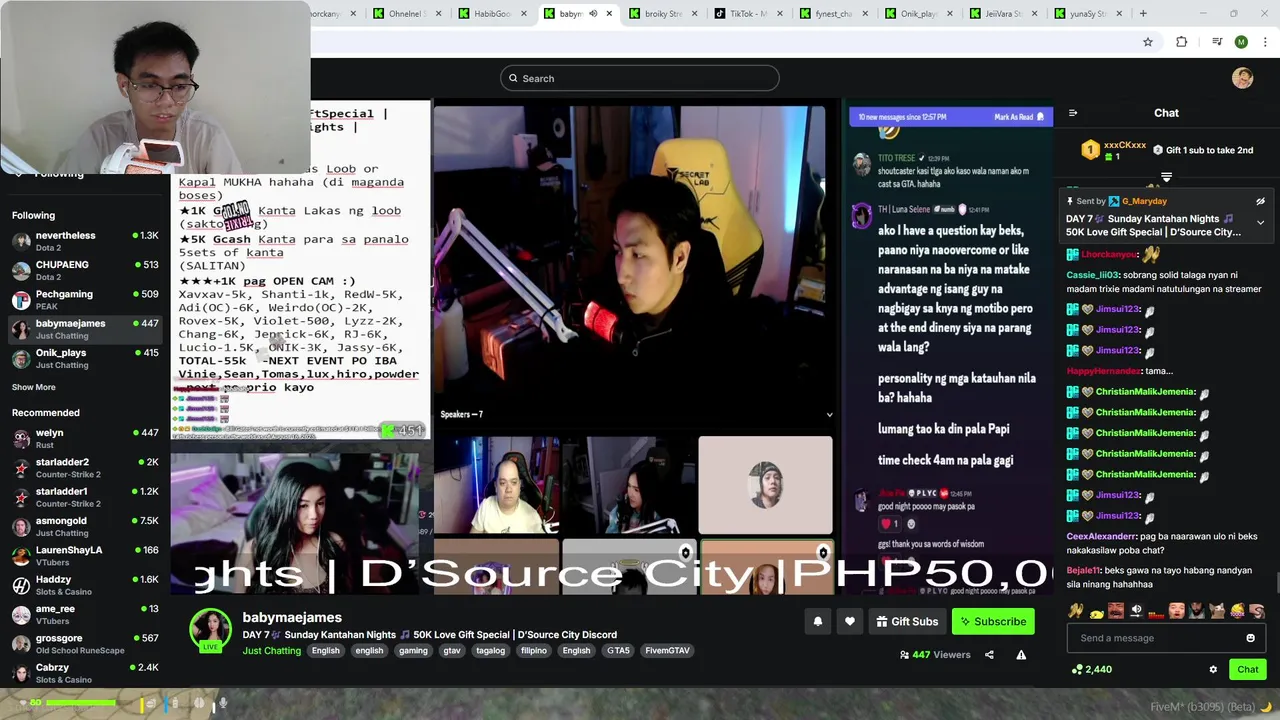Open chat settings gear

[x=1213, y=669]
